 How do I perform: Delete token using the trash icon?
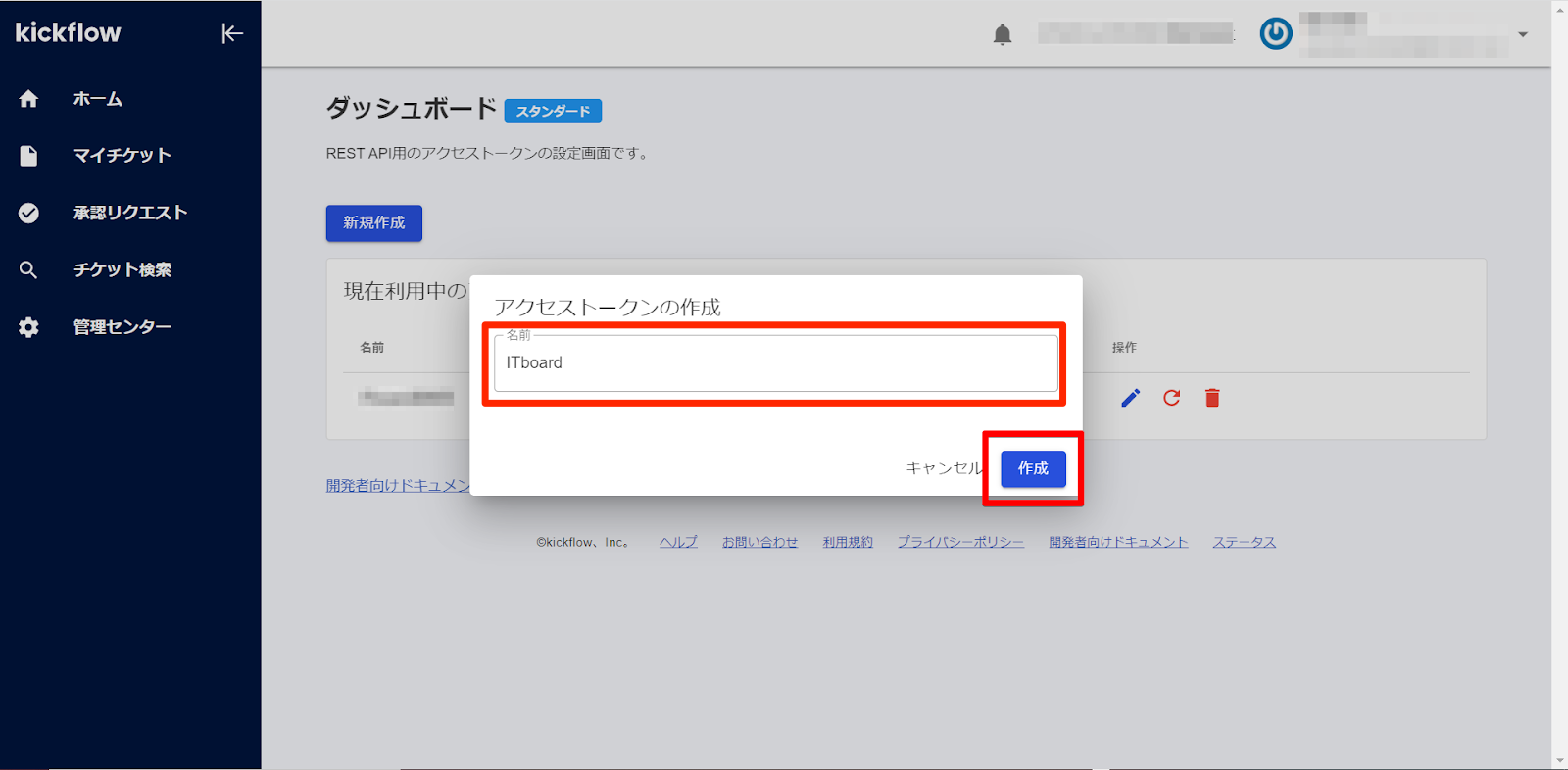pyautogui.click(x=1212, y=398)
